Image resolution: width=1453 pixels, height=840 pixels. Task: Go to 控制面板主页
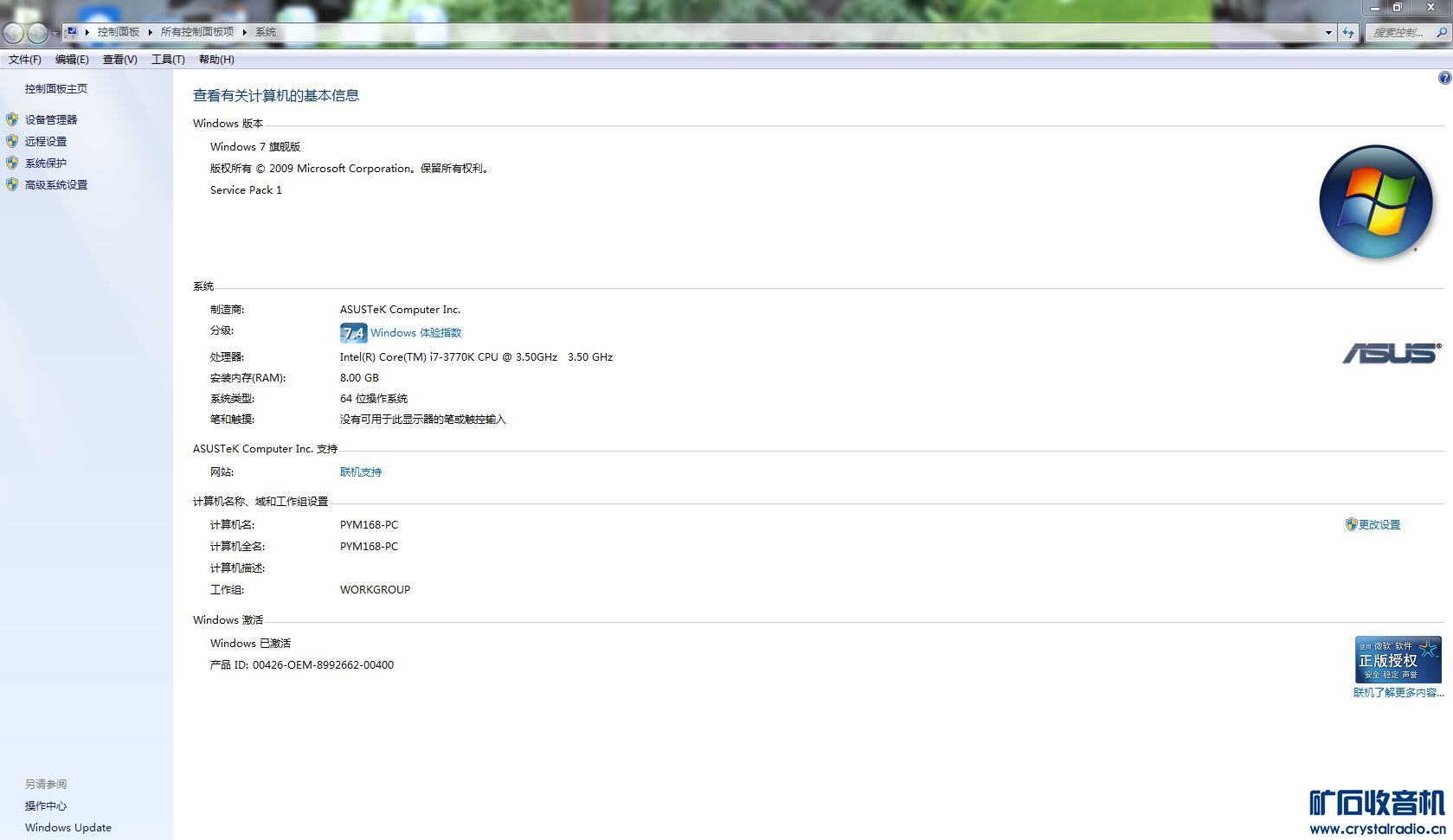[x=56, y=89]
